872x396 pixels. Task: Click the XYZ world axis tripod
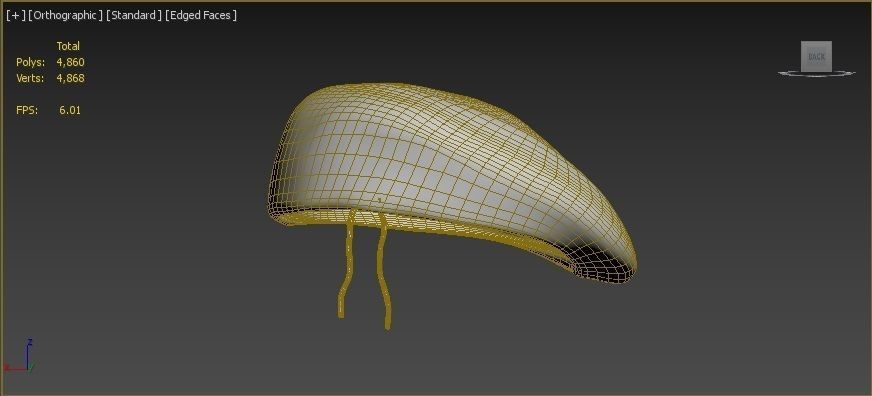click(19, 356)
